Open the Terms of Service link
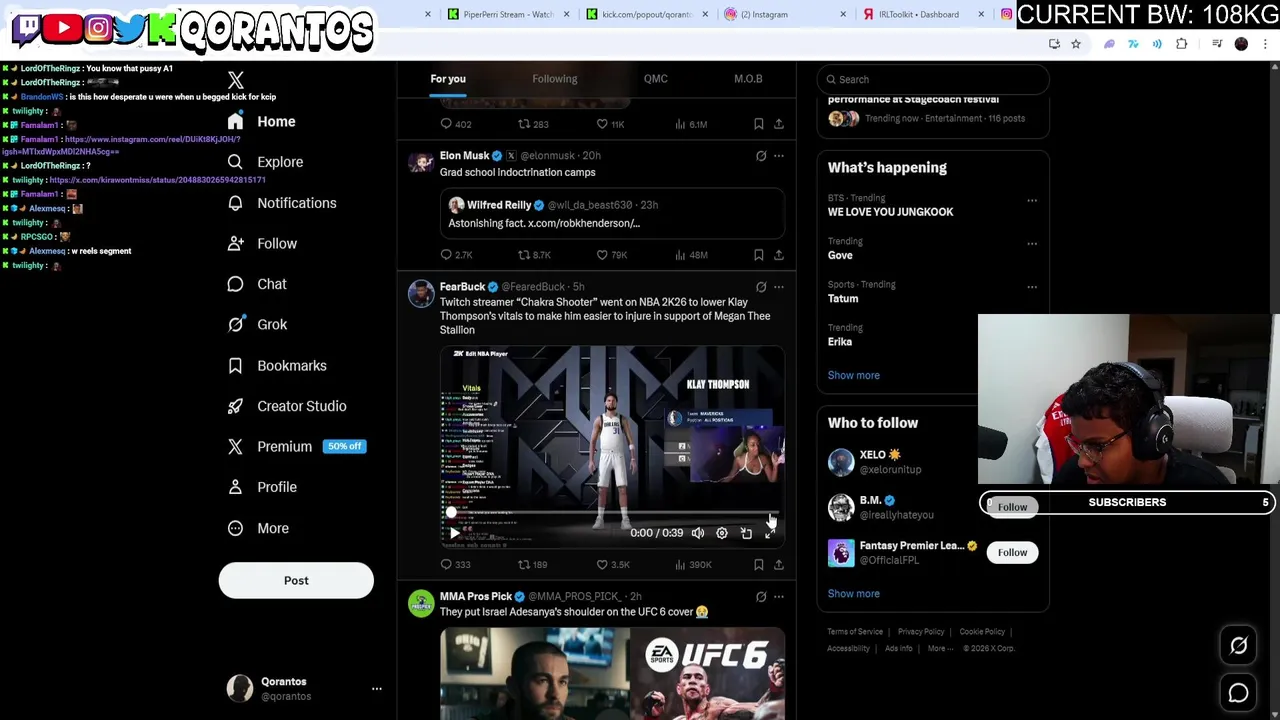 point(855,632)
